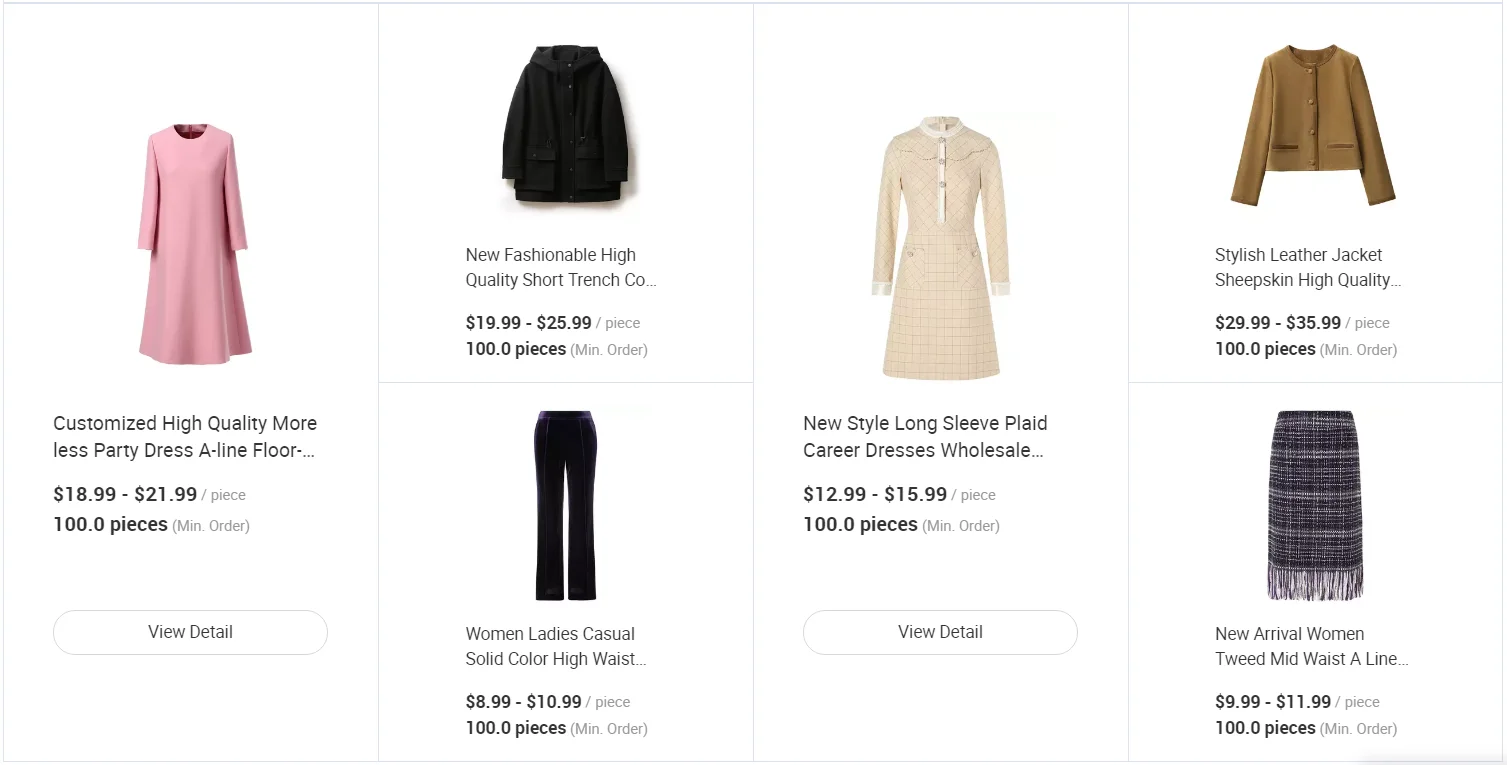
Task: Click the $29.99 - $35.99 leather jacket price
Action: (1277, 323)
